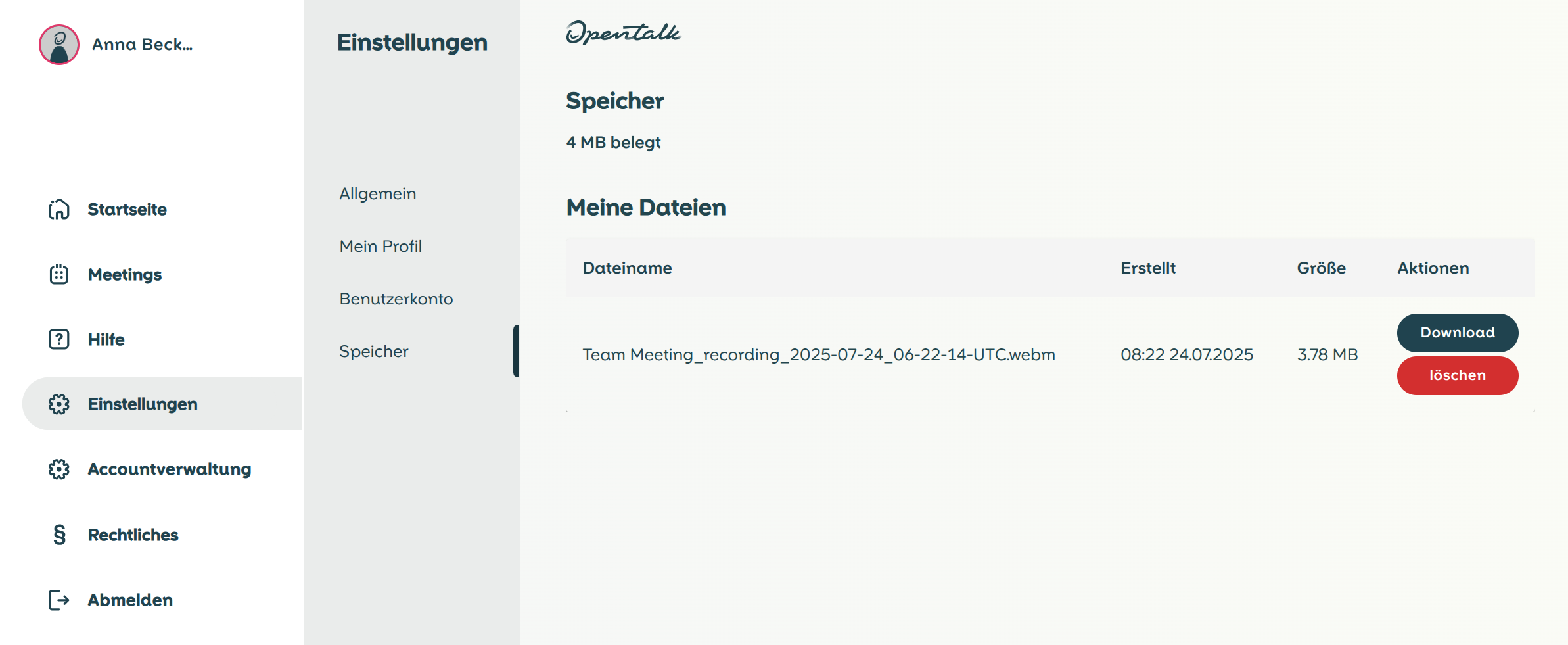Click the Größe column header
The width and height of the screenshot is (1568, 645).
coord(1321,268)
